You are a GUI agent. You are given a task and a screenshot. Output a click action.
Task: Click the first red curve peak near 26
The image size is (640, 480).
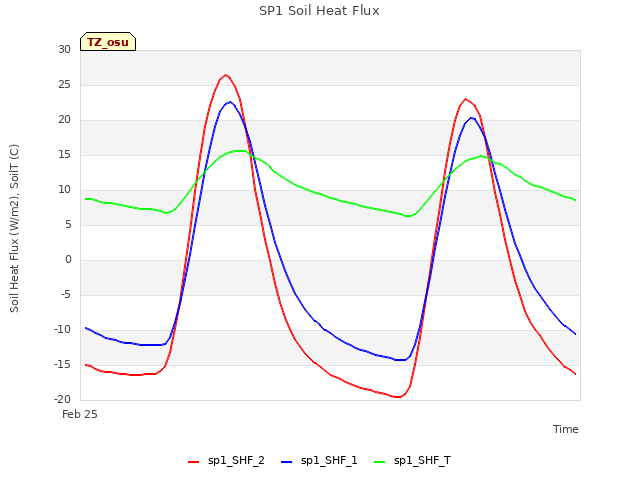coord(225,75)
